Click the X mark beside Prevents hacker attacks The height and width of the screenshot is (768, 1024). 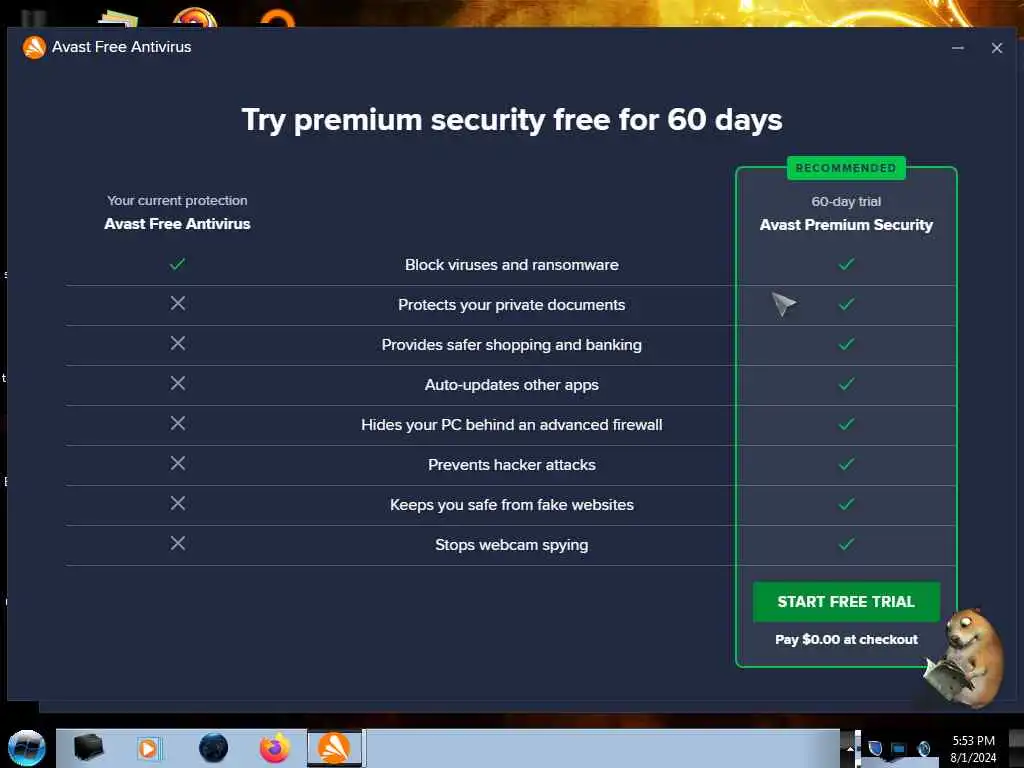[178, 464]
